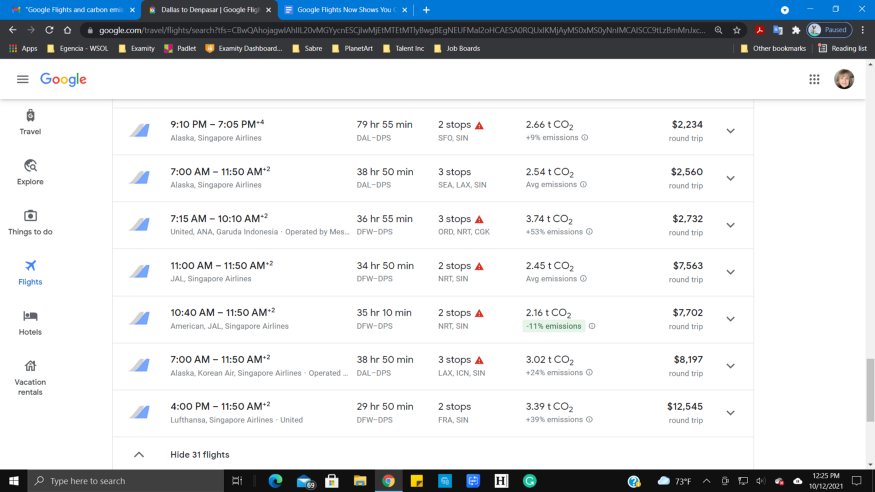Open the Chrome three-dot menu
This screenshot has width=875, height=492.
pos(863,30)
